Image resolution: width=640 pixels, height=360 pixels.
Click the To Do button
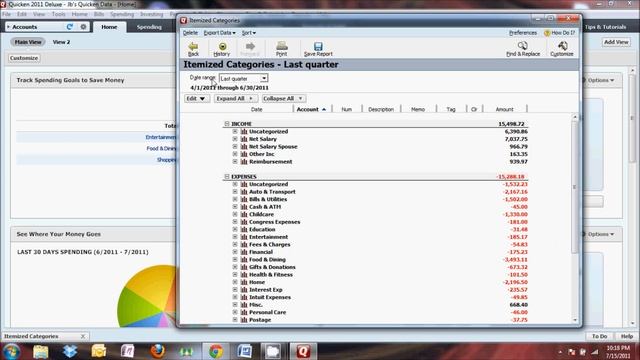click(x=599, y=336)
